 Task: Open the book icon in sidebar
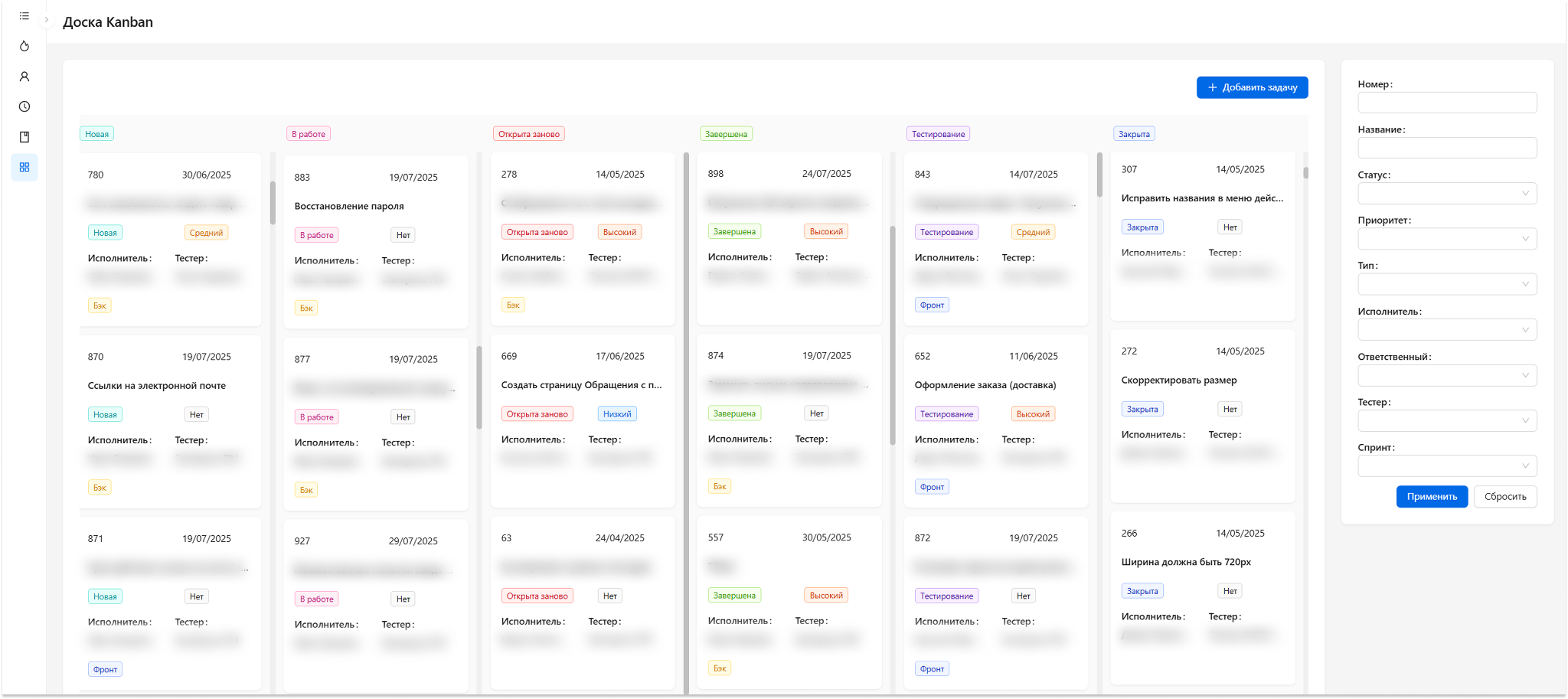24,137
